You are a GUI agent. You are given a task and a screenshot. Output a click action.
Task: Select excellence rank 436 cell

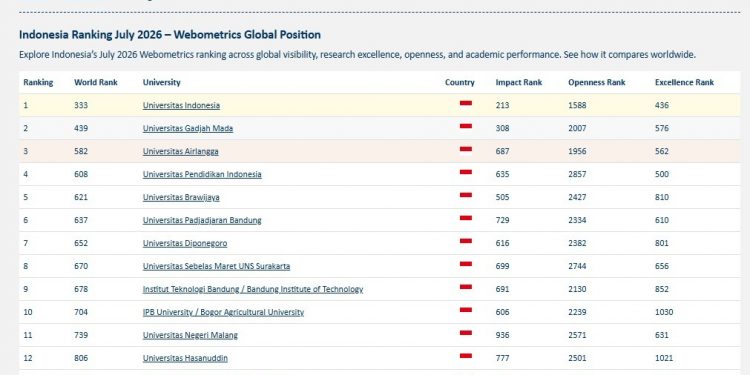[x=662, y=105]
